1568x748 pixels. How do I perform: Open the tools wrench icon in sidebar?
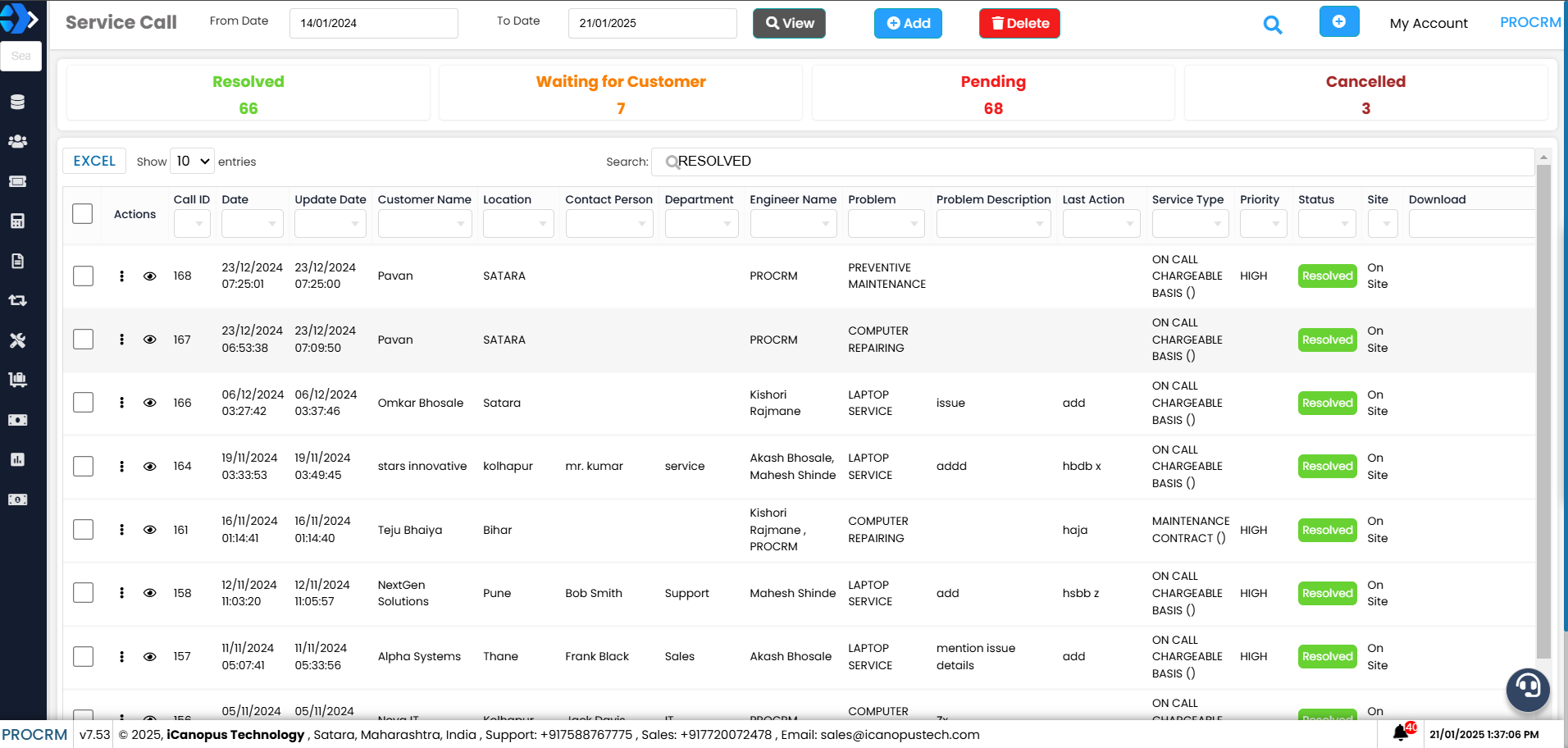click(x=17, y=340)
